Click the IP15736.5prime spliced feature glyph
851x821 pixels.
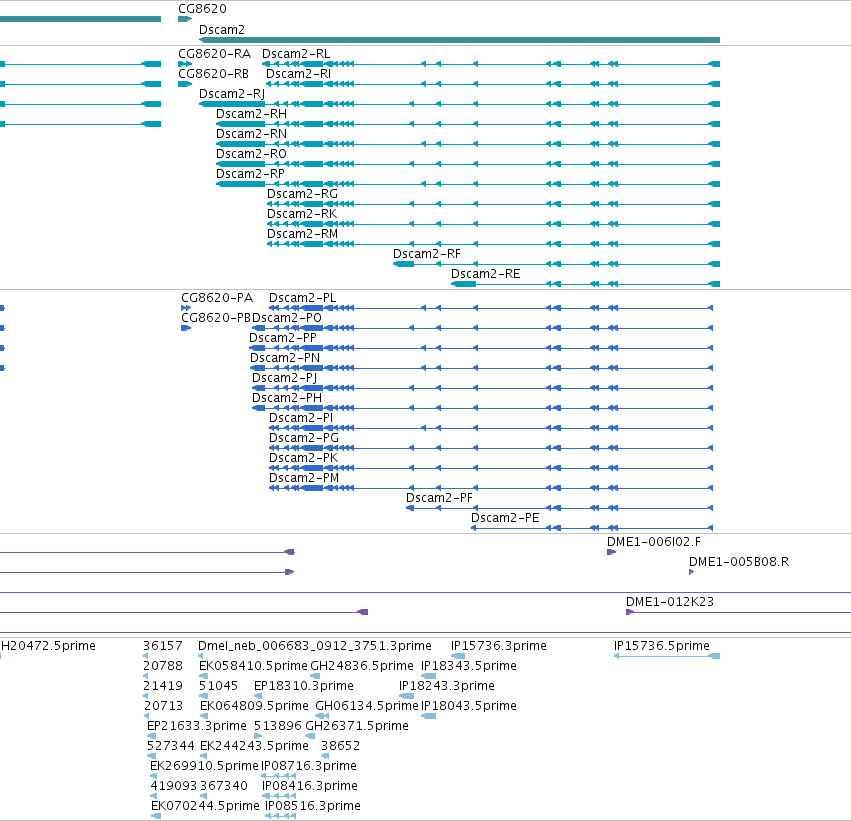tap(666, 656)
